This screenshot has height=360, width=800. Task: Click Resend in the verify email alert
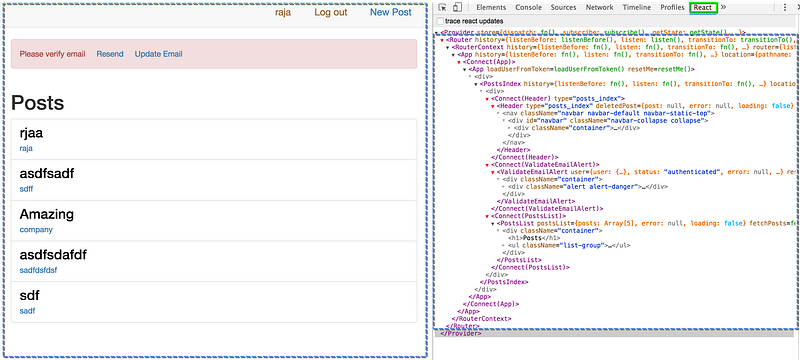click(x=110, y=54)
